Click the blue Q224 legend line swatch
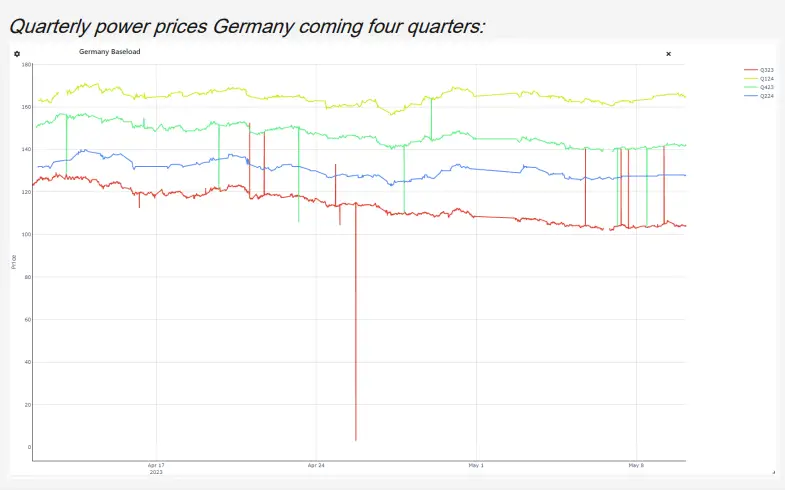Viewport: 785px width, 490px height. [x=751, y=96]
